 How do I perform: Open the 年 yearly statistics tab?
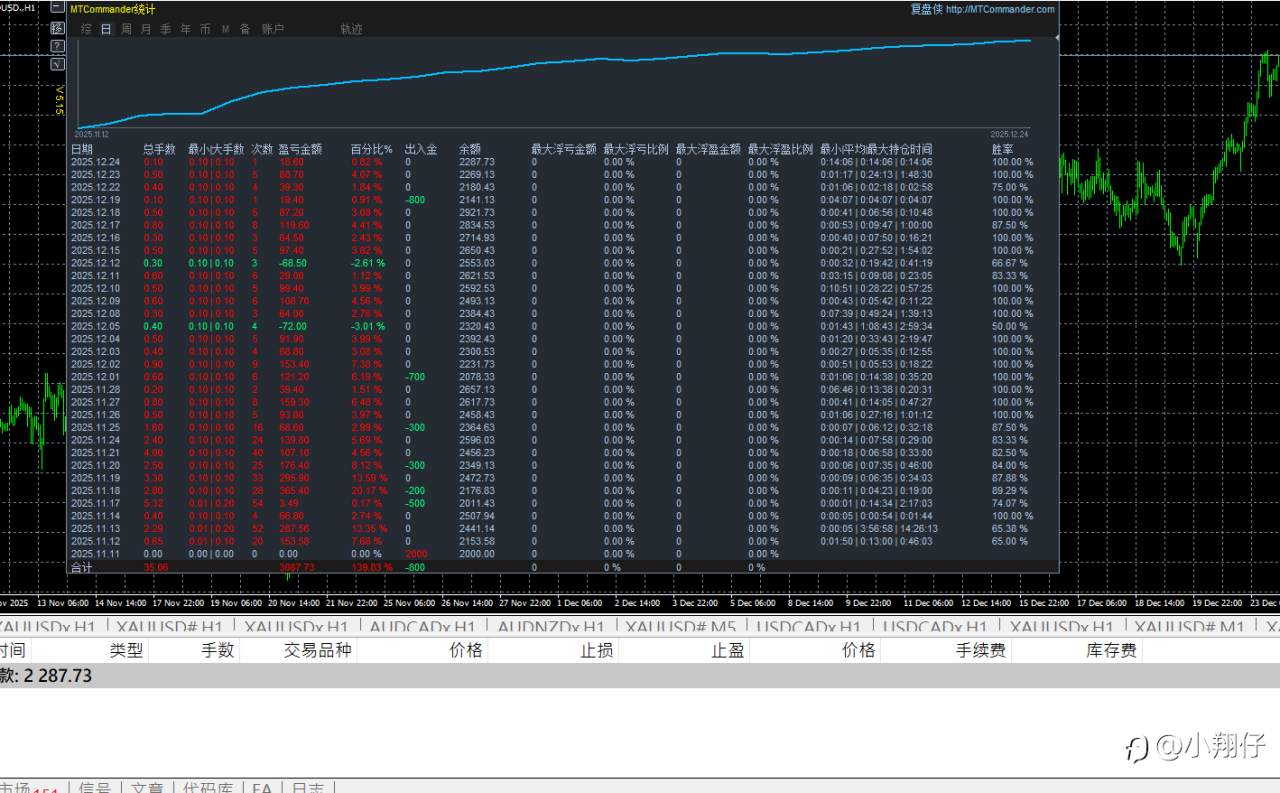(185, 29)
